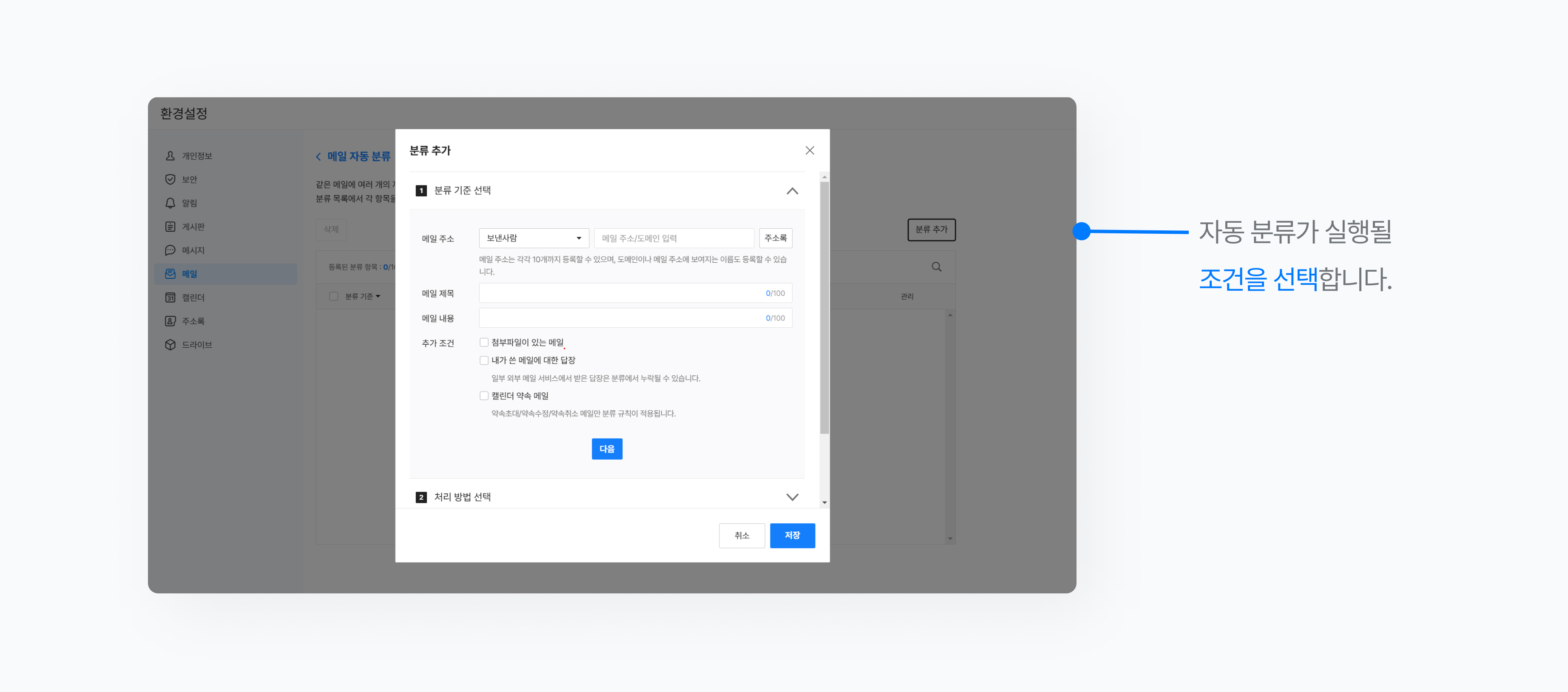Click the 캘린더 calendar icon
This screenshot has height=692, width=1568.
tap(170, 298)
